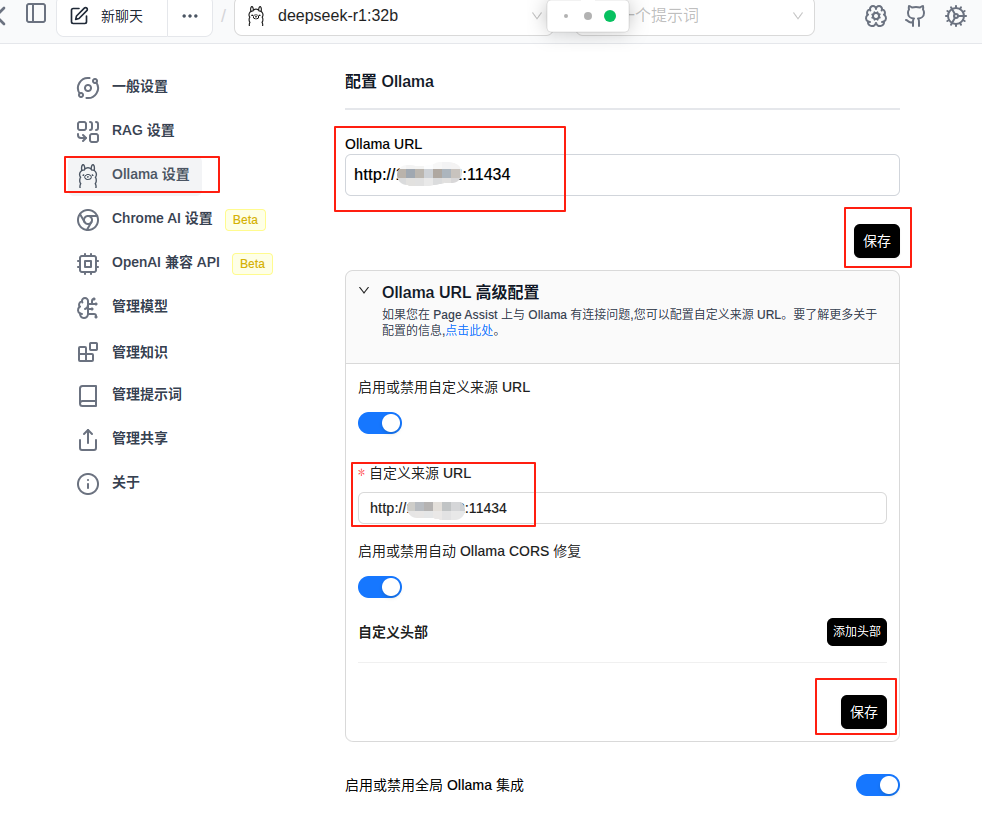Follow the 点击此处 link
The width and height of the screenshot is (982, 828).
coord(469,330)
